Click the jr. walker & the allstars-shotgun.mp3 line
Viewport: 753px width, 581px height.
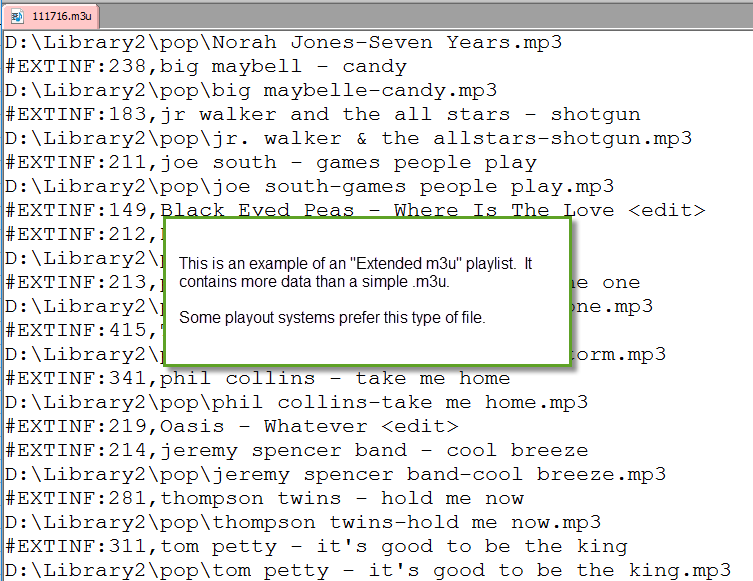348,138
